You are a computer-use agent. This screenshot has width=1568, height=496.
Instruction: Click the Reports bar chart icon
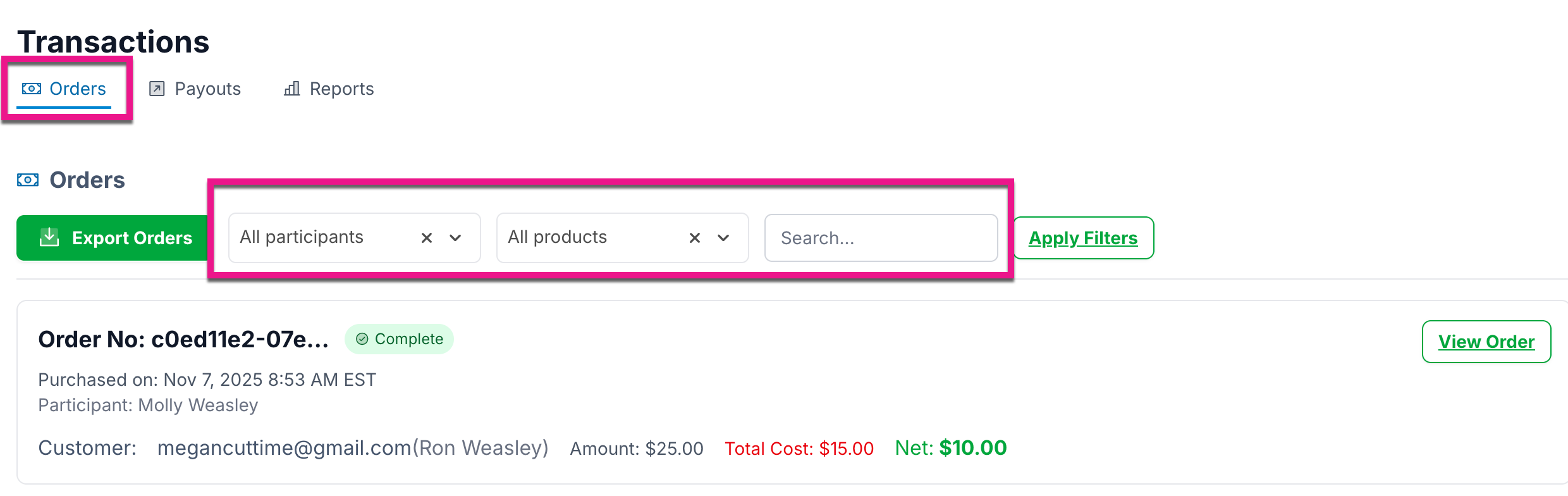291,89
